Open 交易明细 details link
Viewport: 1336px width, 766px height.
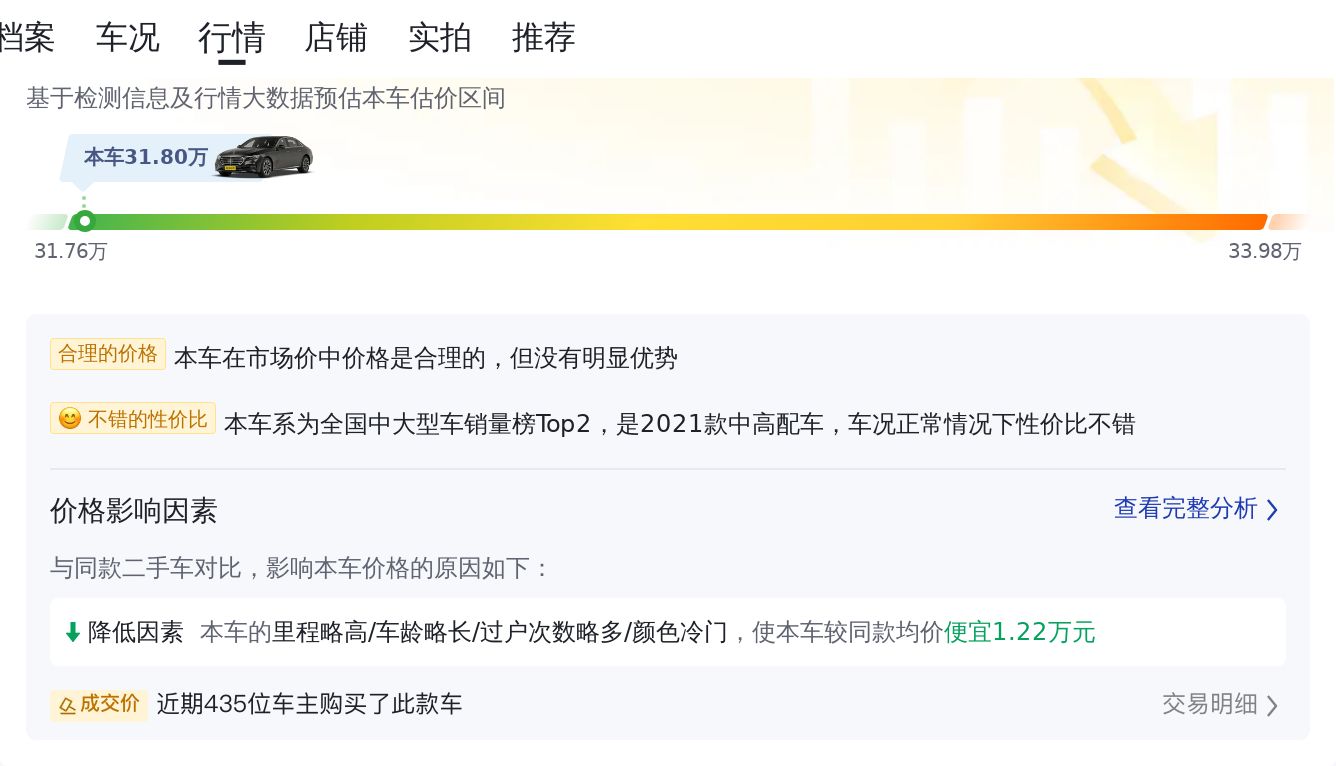(1209, 704)
